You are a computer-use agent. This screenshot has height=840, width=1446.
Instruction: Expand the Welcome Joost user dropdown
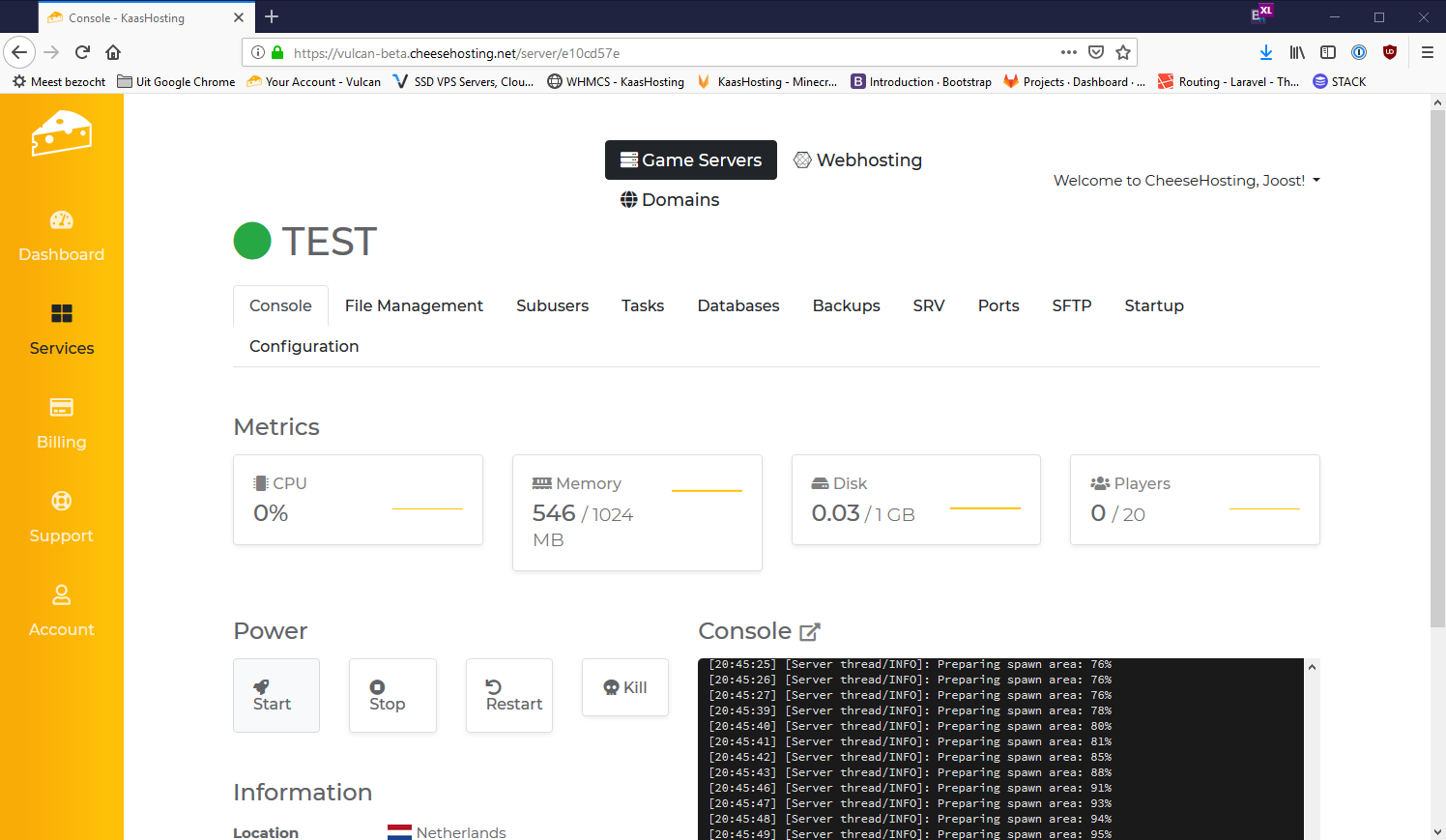pos(1186,181)
